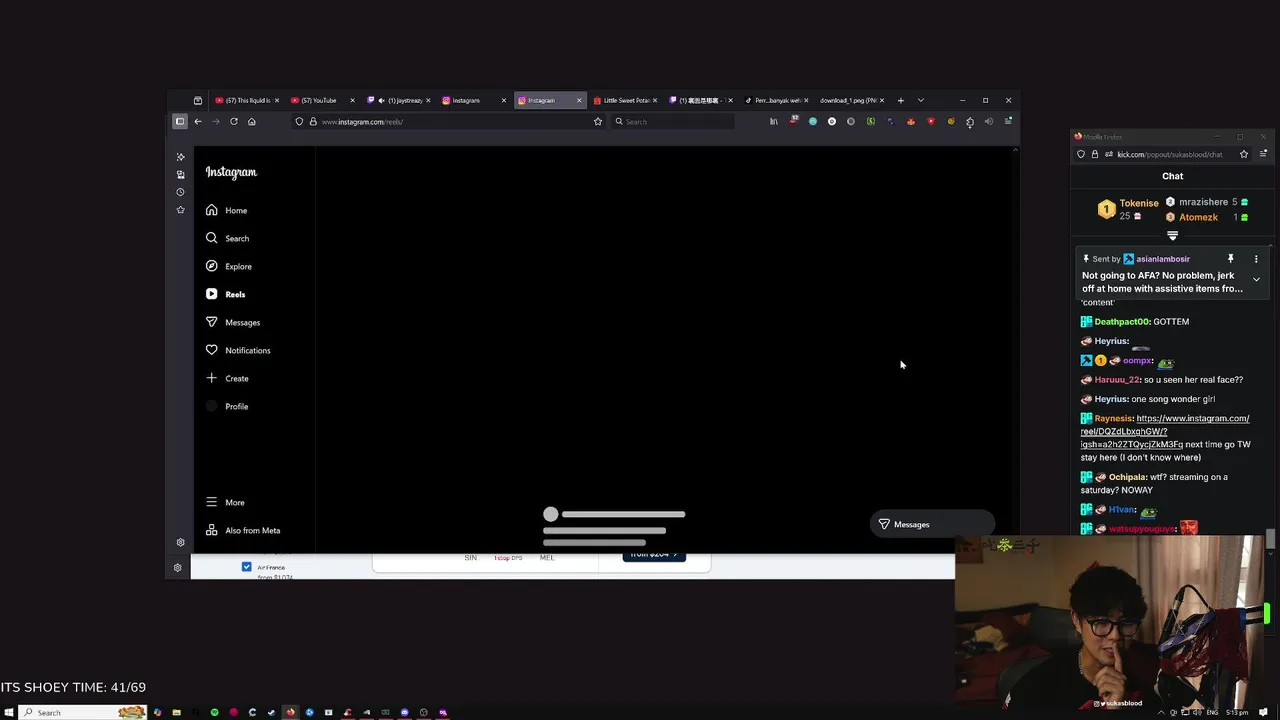Screen dimensions: 1280x720
Task: Click Create plus in Instagram sidebar
Action: point(227,378)
